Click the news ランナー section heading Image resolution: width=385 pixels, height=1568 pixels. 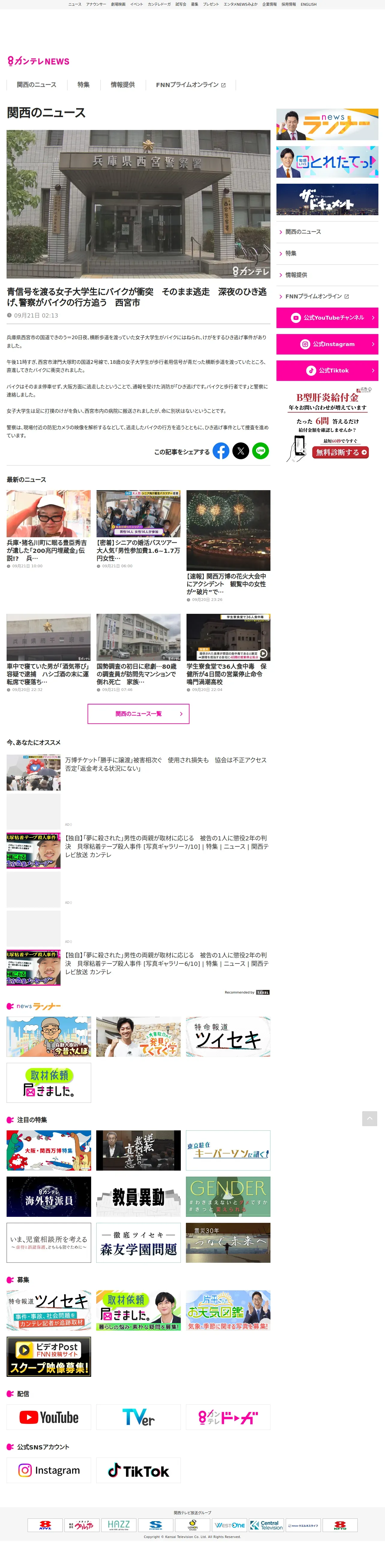pos(34,1006)
